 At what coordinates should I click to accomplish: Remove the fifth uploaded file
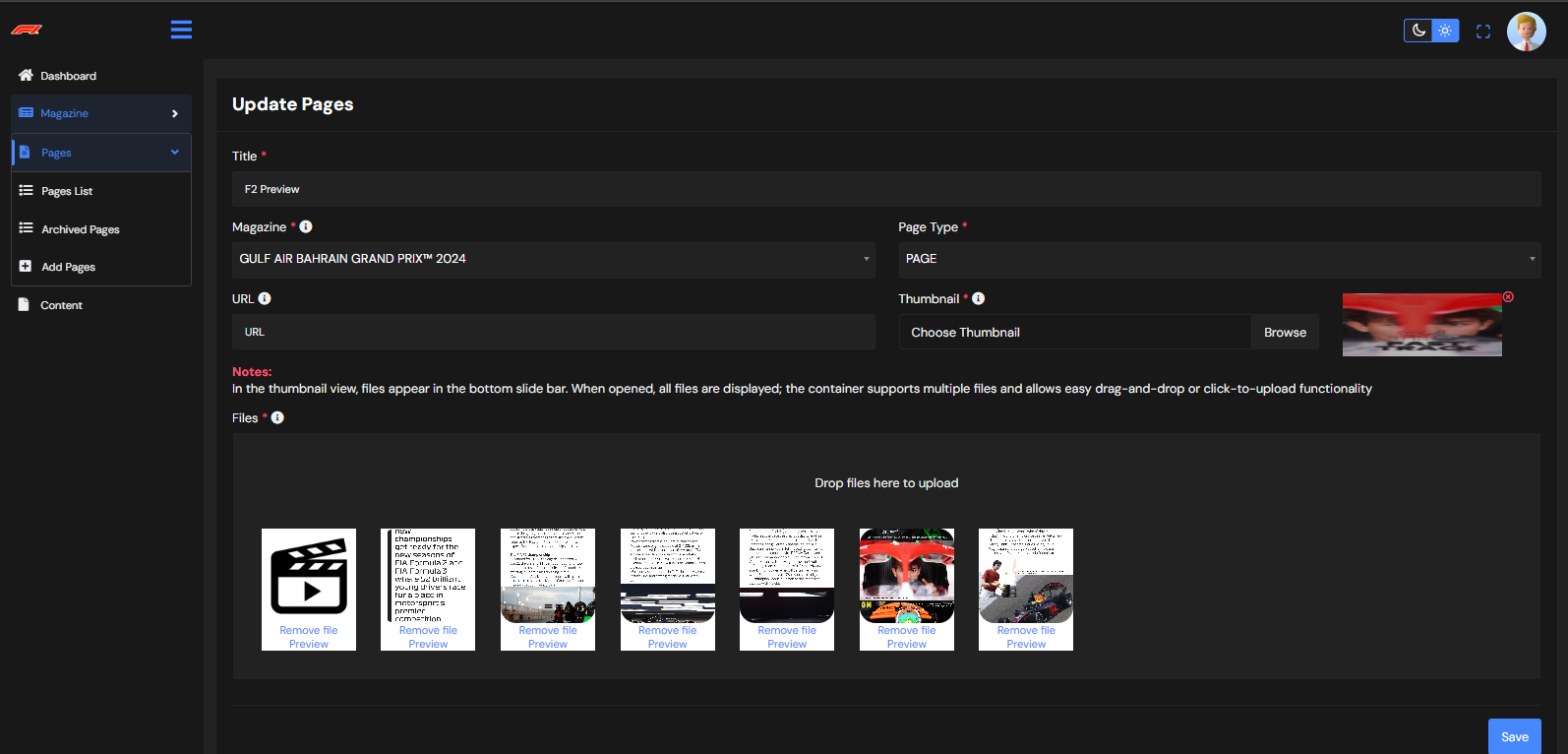tap(787, 631)
